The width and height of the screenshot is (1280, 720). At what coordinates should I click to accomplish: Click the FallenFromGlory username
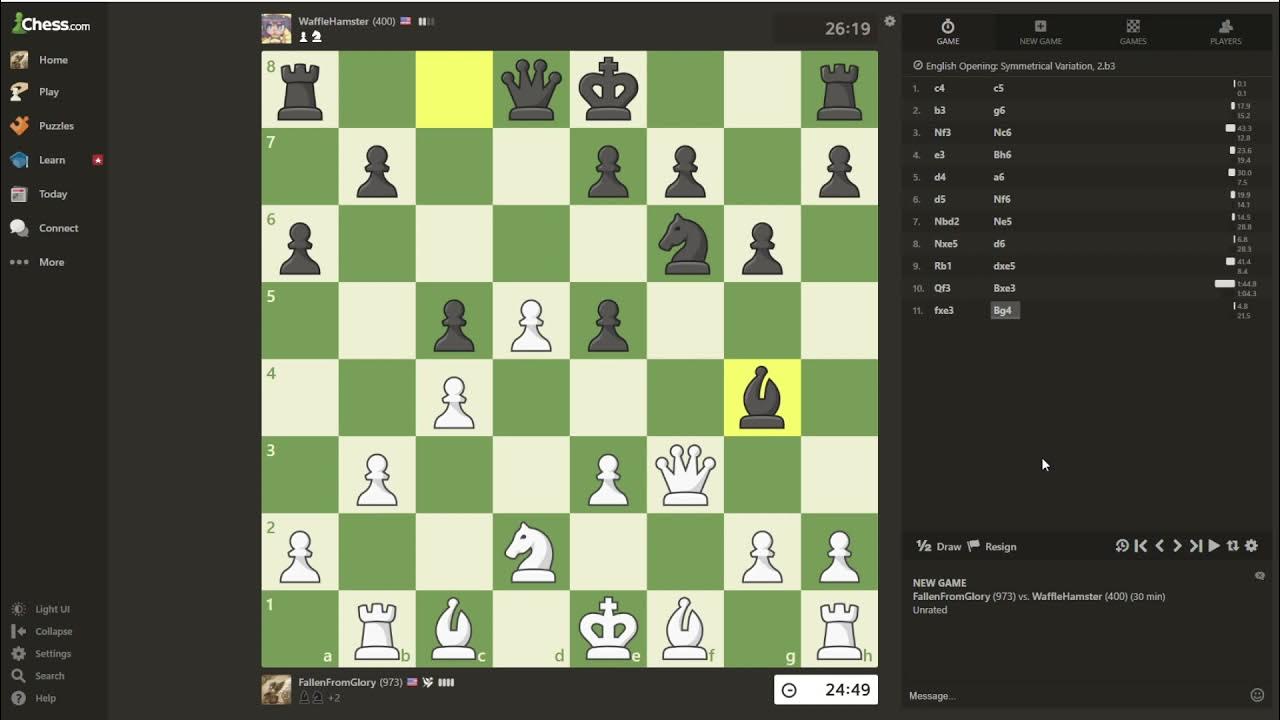(337, 682)
